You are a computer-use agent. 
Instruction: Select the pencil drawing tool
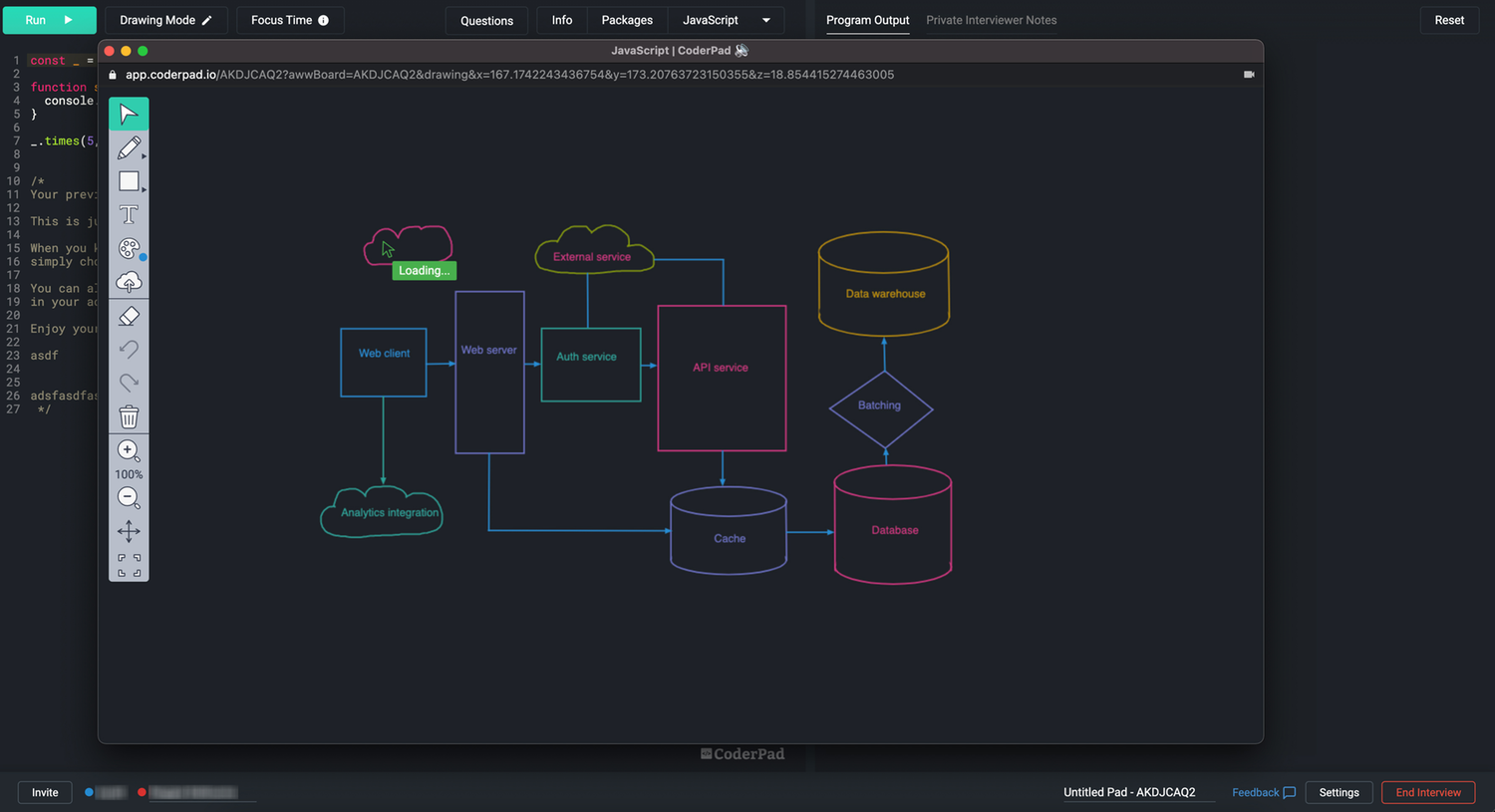(129, 148)
